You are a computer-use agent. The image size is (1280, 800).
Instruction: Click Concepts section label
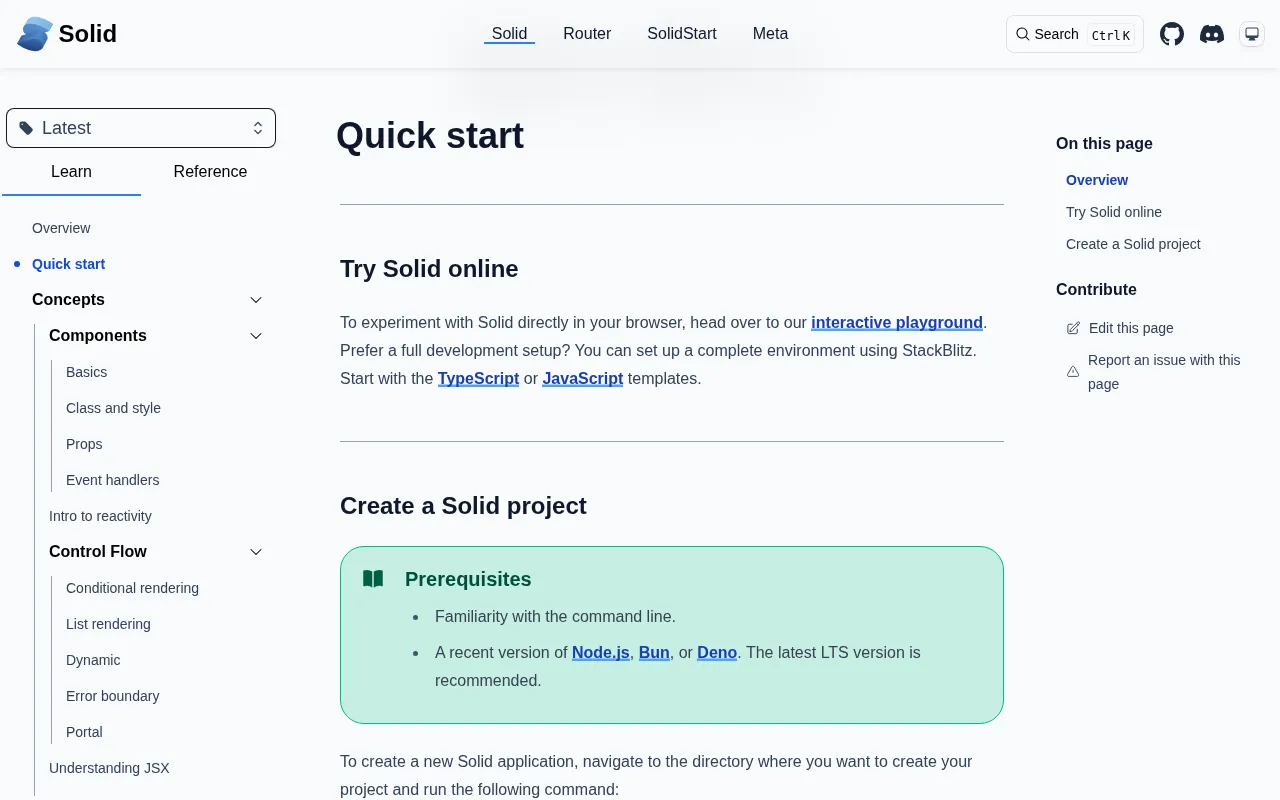[68, 300]
